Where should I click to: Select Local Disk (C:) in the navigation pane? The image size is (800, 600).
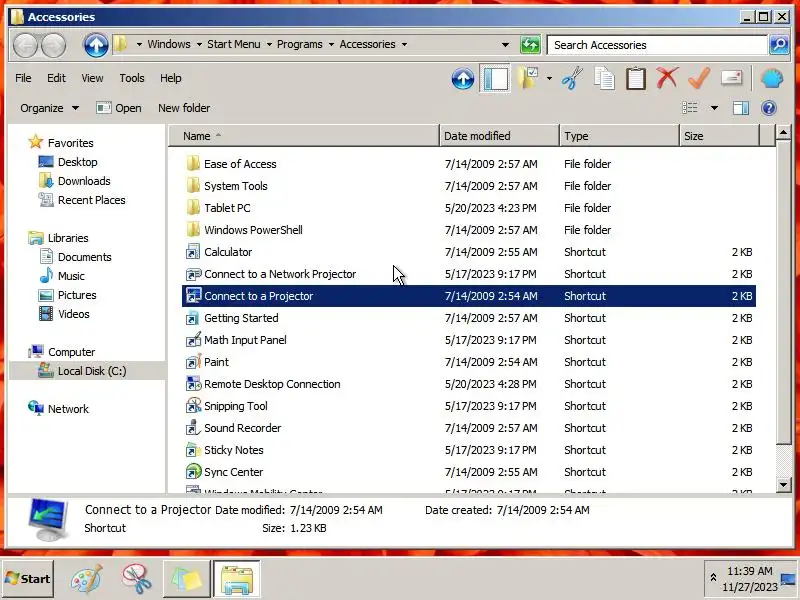[92, 371]
